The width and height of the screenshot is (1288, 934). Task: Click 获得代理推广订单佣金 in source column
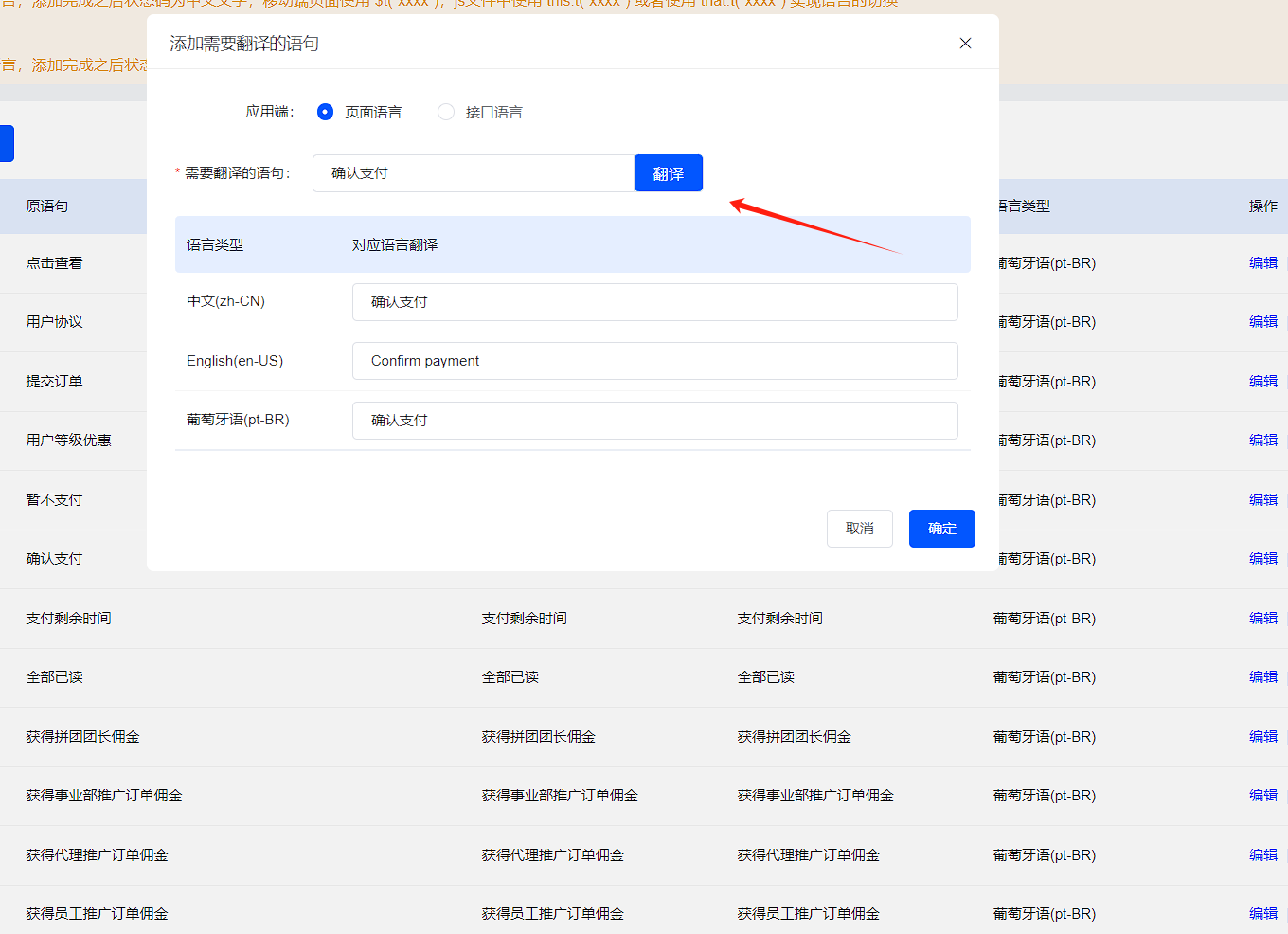pyautogui.click(x=97, y=855)
